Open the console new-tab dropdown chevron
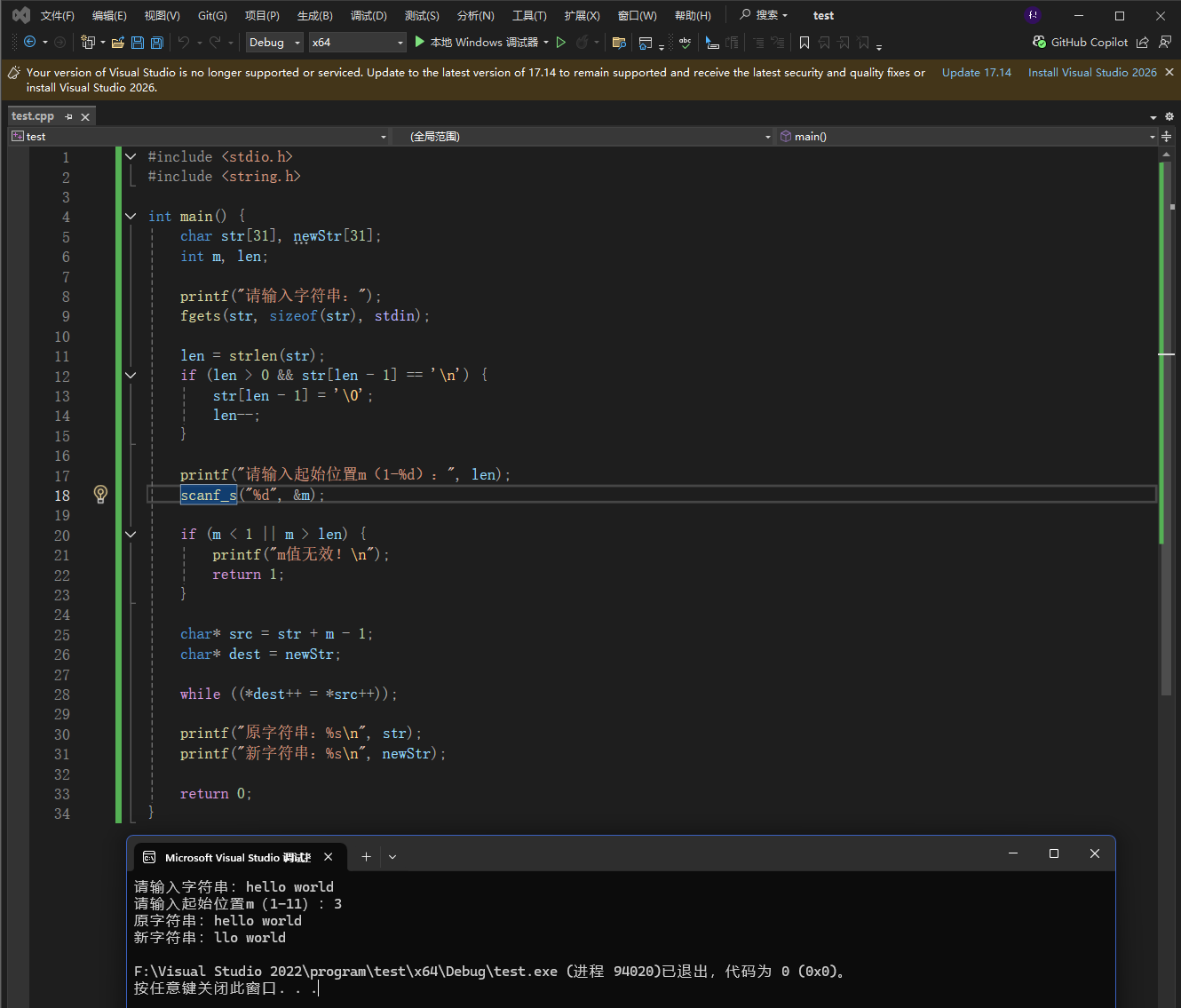This screenshot has height=1008, width=1181. [x=392, y=857]
